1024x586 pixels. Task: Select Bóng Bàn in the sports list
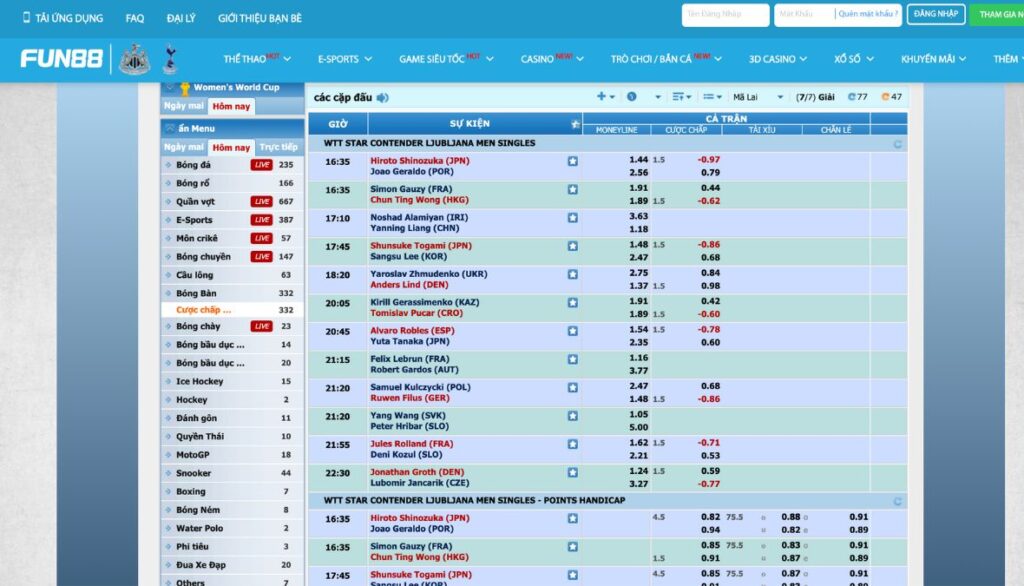click(232, 293)
